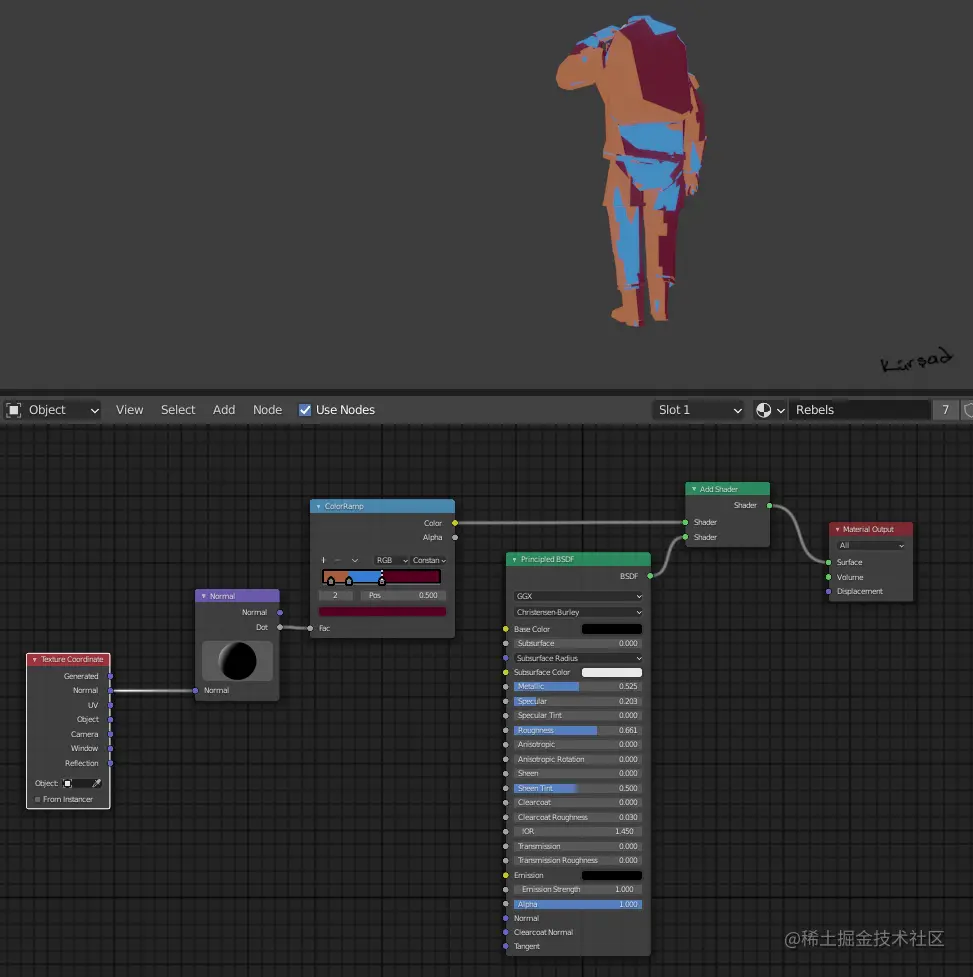
Task: Open the Christensen-Burley subsurface method dropdown
Action: (x=577, y=611)
